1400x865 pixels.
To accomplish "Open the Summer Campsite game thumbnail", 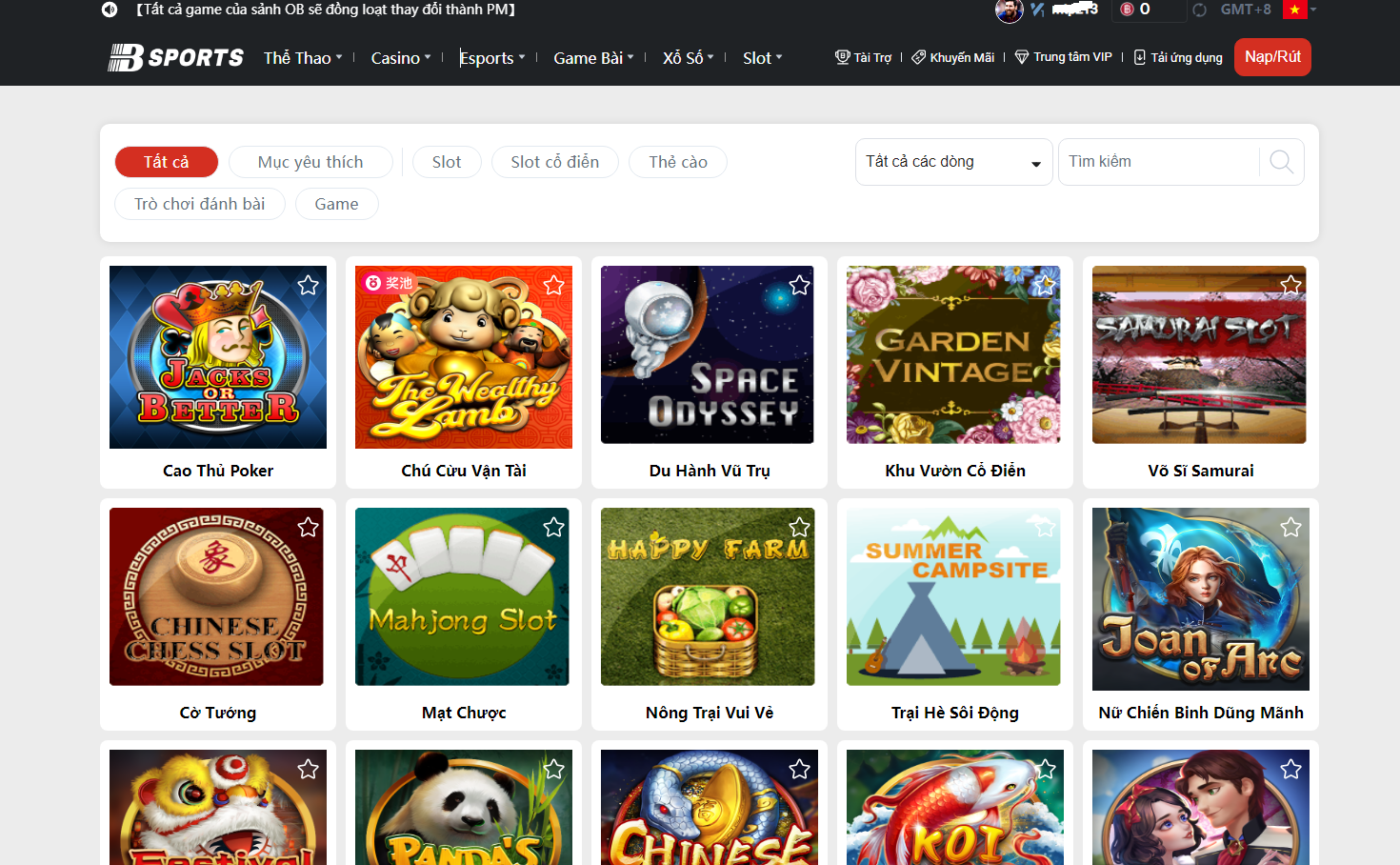I will (x=953, y=596).
